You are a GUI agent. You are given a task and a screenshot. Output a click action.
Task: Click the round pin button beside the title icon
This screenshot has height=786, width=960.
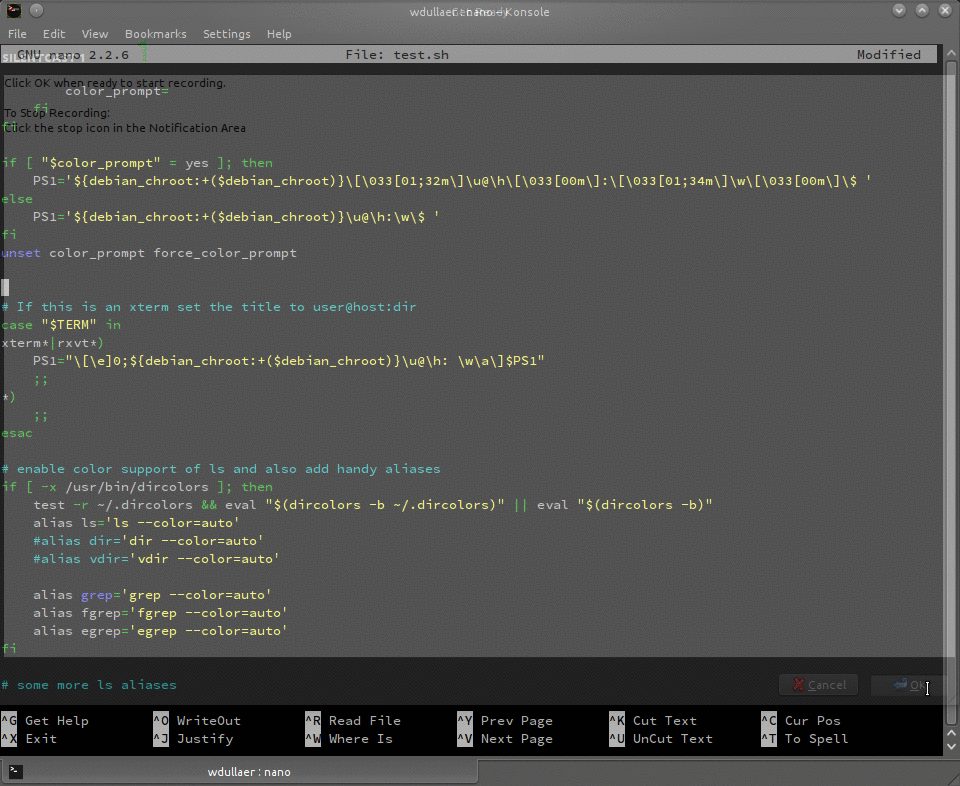click(37, 10)
